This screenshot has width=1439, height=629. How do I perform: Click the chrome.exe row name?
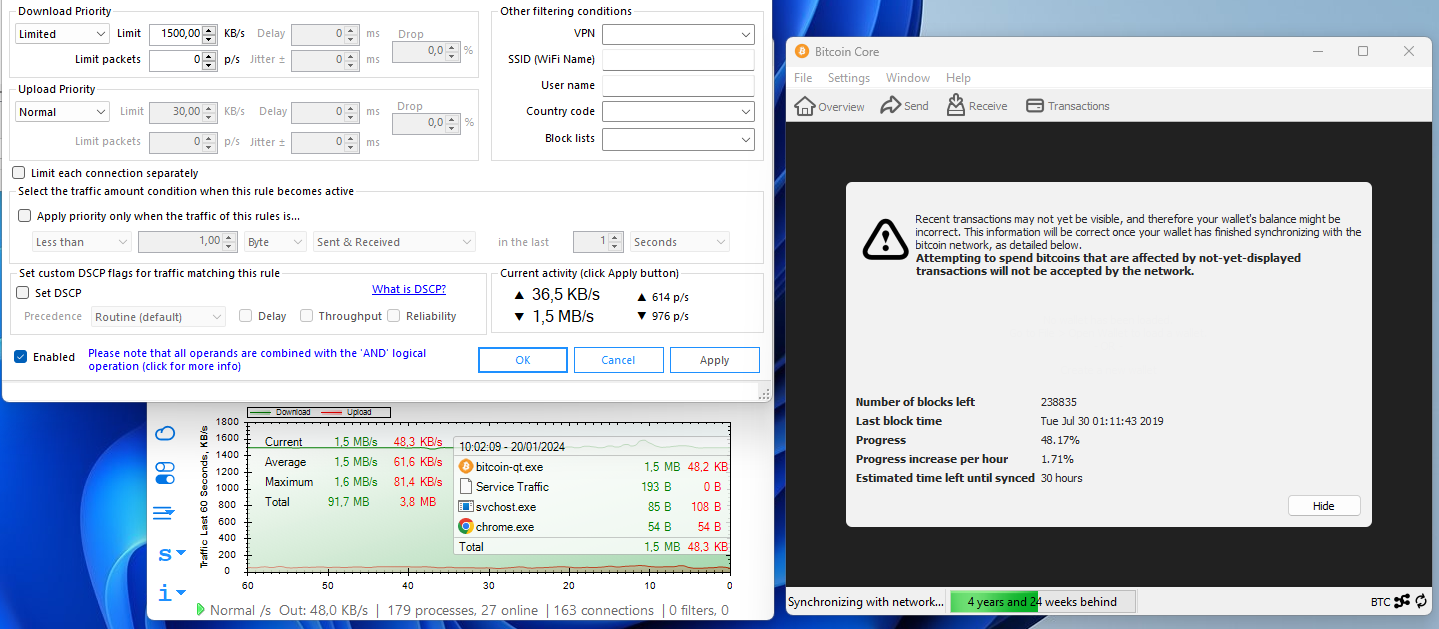click(505, 527)
